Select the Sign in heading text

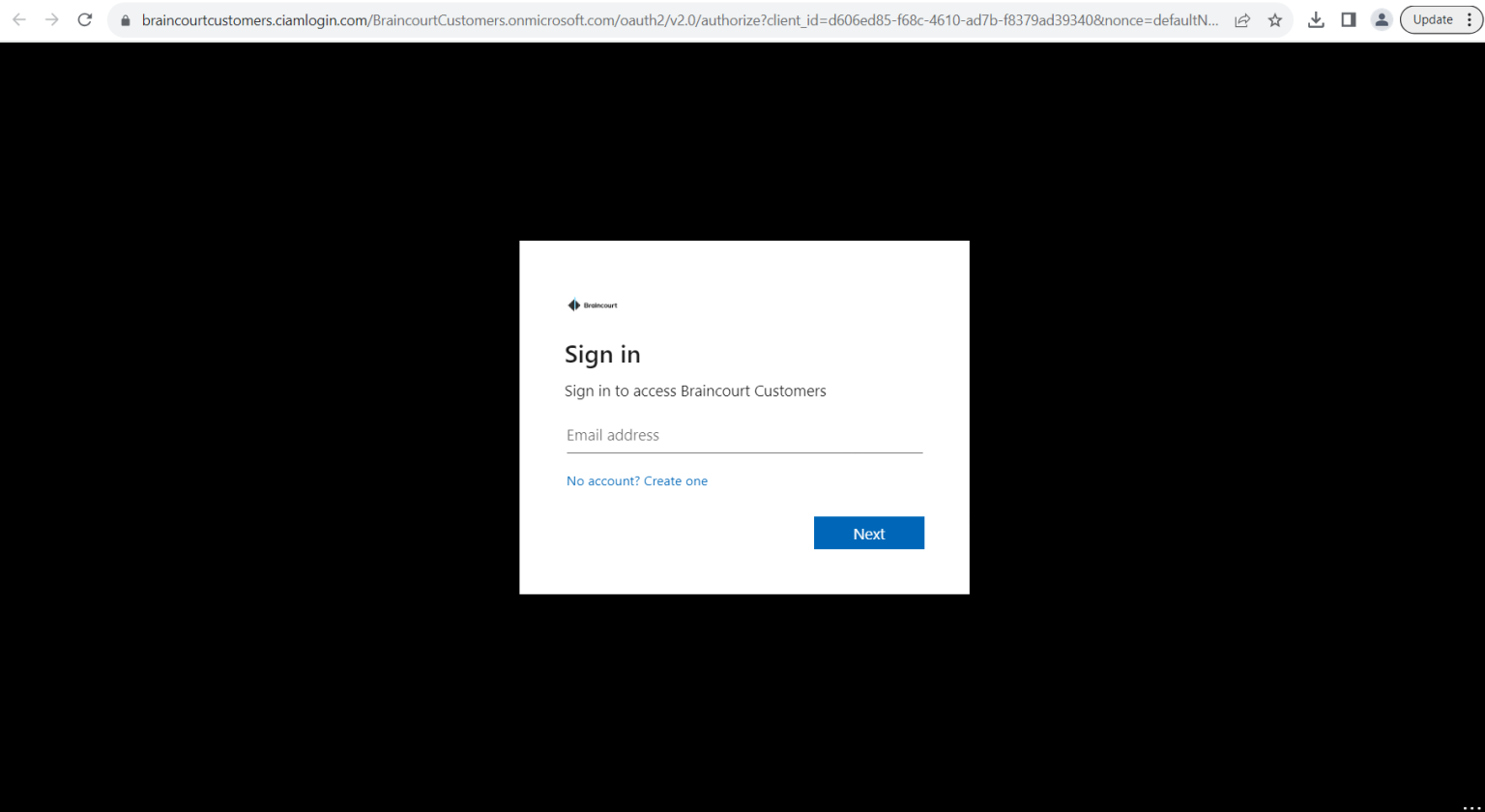point(602,354)
